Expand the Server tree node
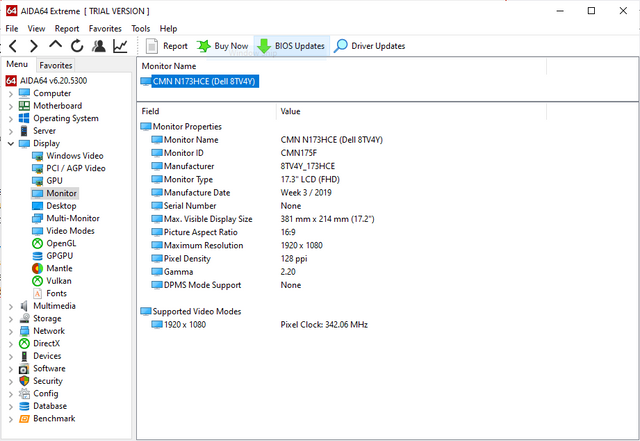 click(x=11, y=131)
